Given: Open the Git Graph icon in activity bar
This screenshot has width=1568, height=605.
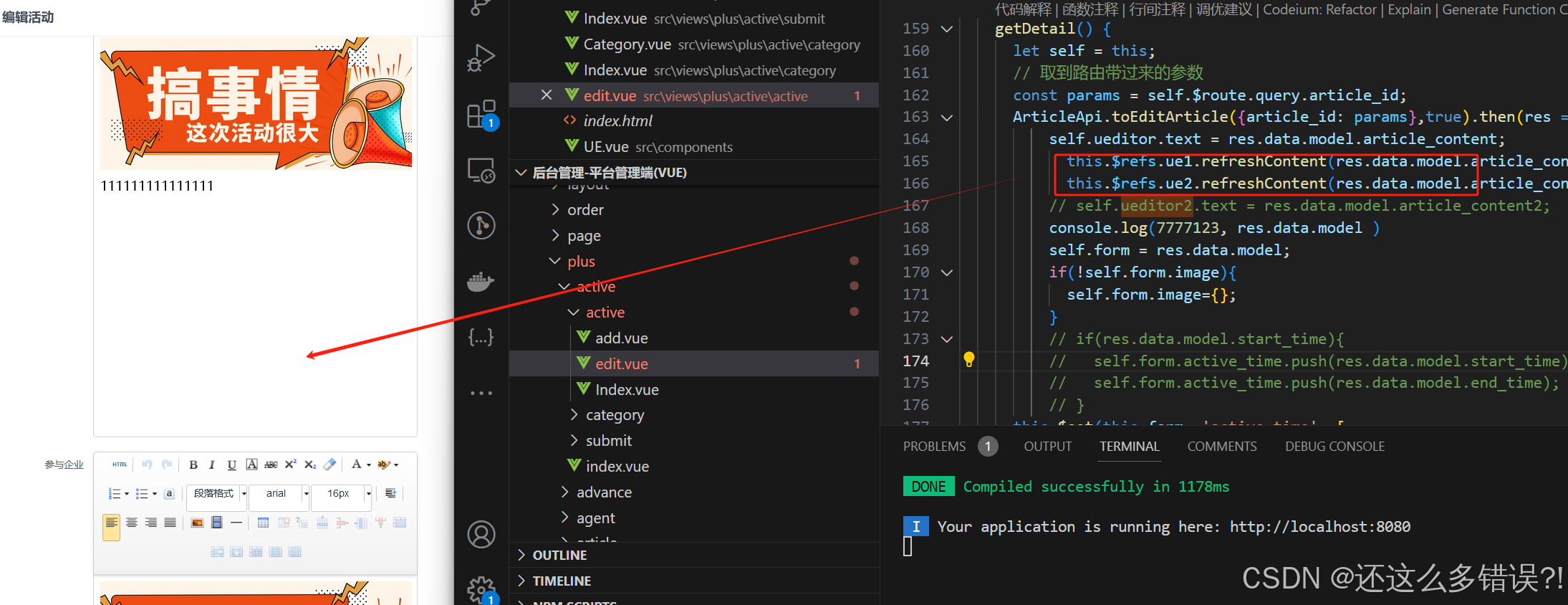Looking at the screenshot, I should tap(481, 225).
